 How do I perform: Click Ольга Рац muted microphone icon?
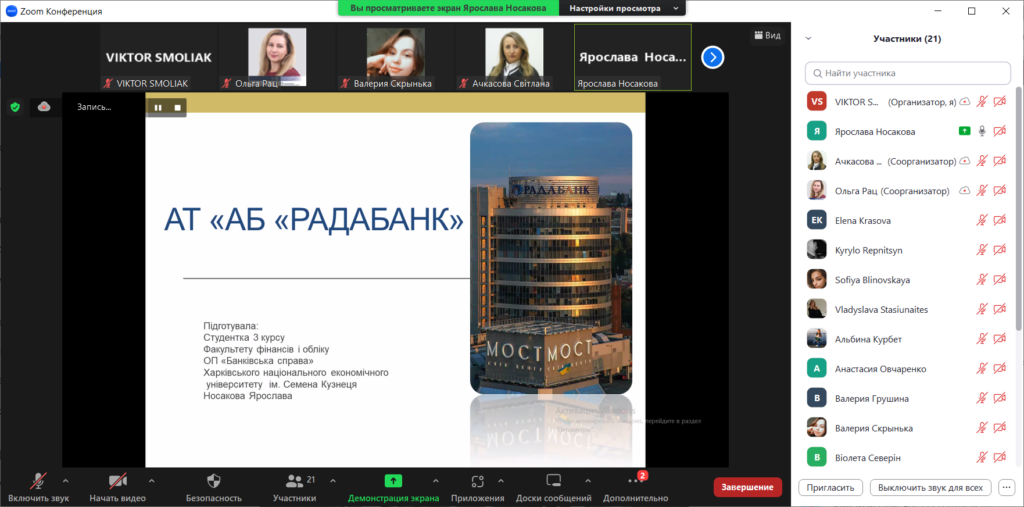click(982, 191)
